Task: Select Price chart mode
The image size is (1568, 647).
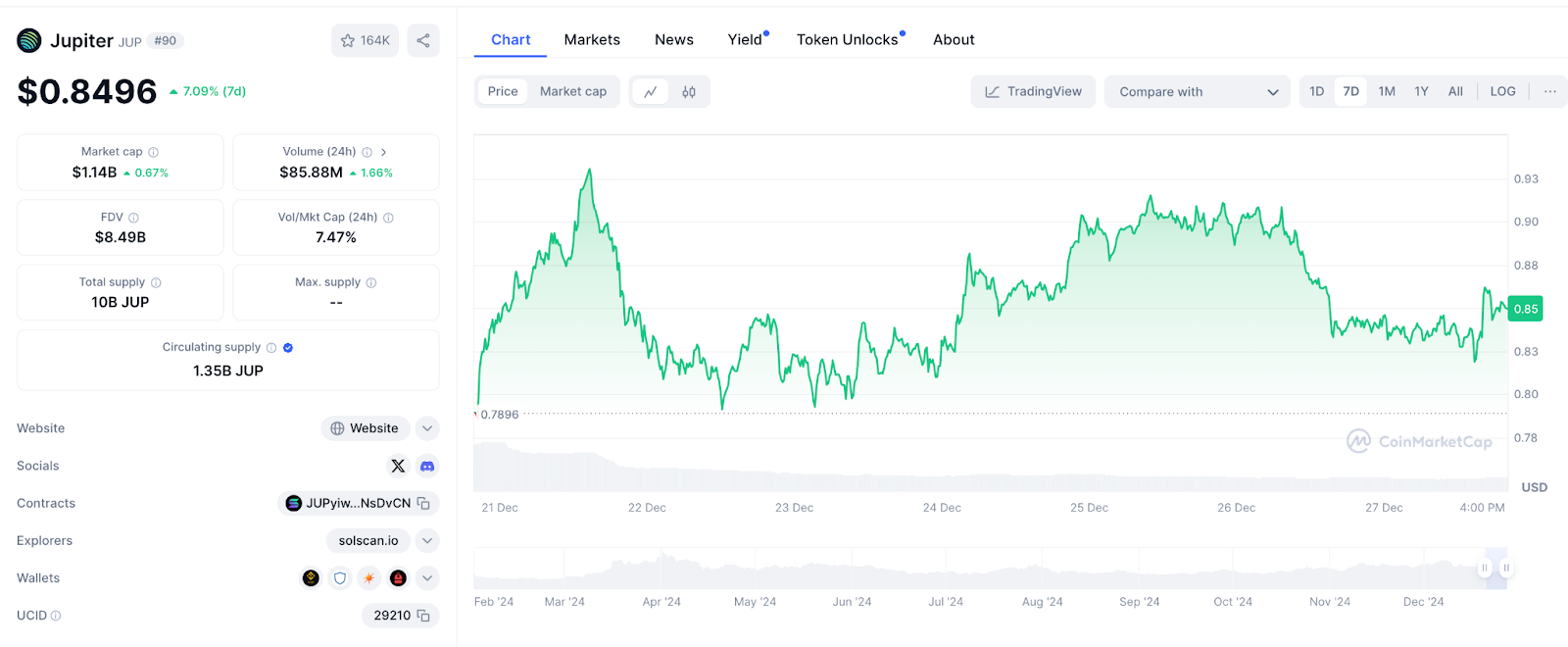Action: tap(503, 91)
